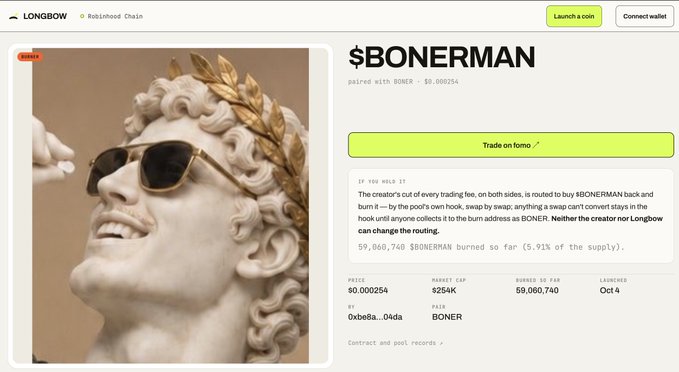This screenshot has height=372, width=679.
Task: Click the paired with BONER price subtitle
Action: point(403,81)
